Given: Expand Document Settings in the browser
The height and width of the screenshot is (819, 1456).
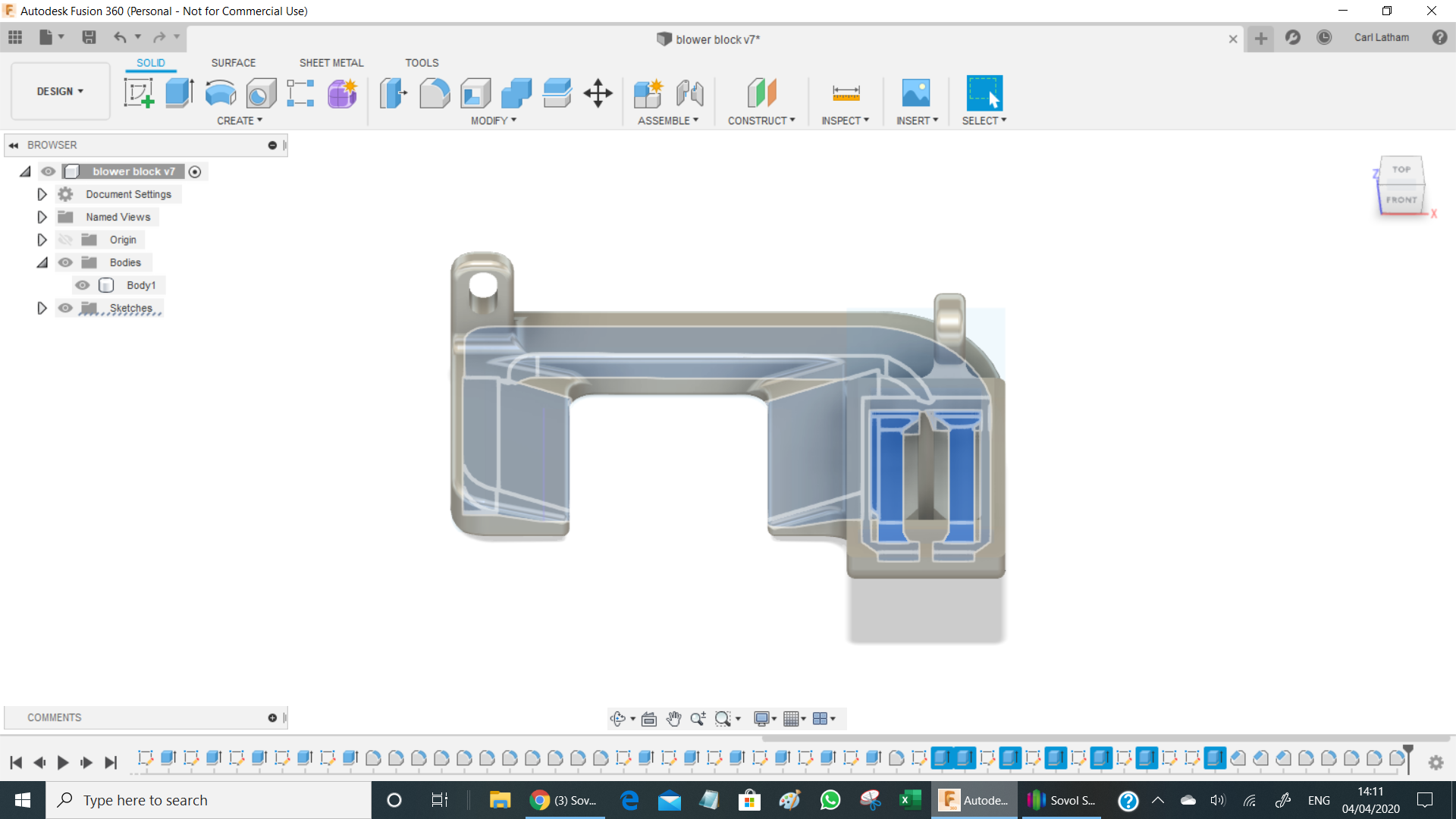Looking at the screenshot, I should pos(42,194).
